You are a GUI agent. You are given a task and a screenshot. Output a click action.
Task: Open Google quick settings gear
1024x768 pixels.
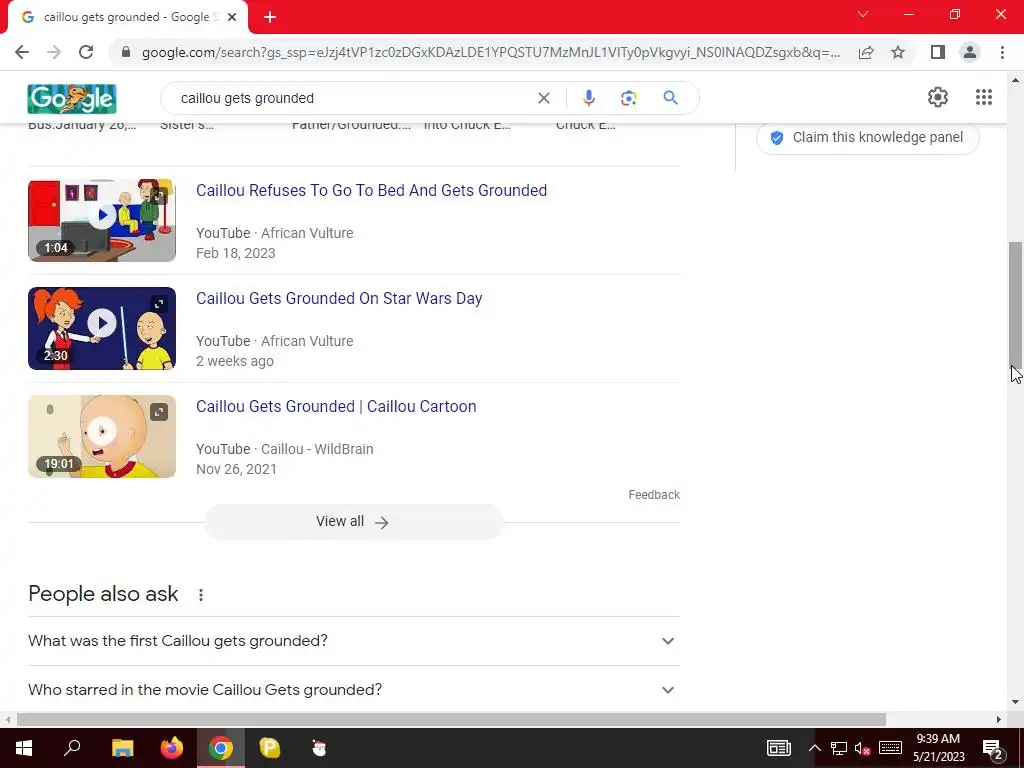[x=938, y=97]
